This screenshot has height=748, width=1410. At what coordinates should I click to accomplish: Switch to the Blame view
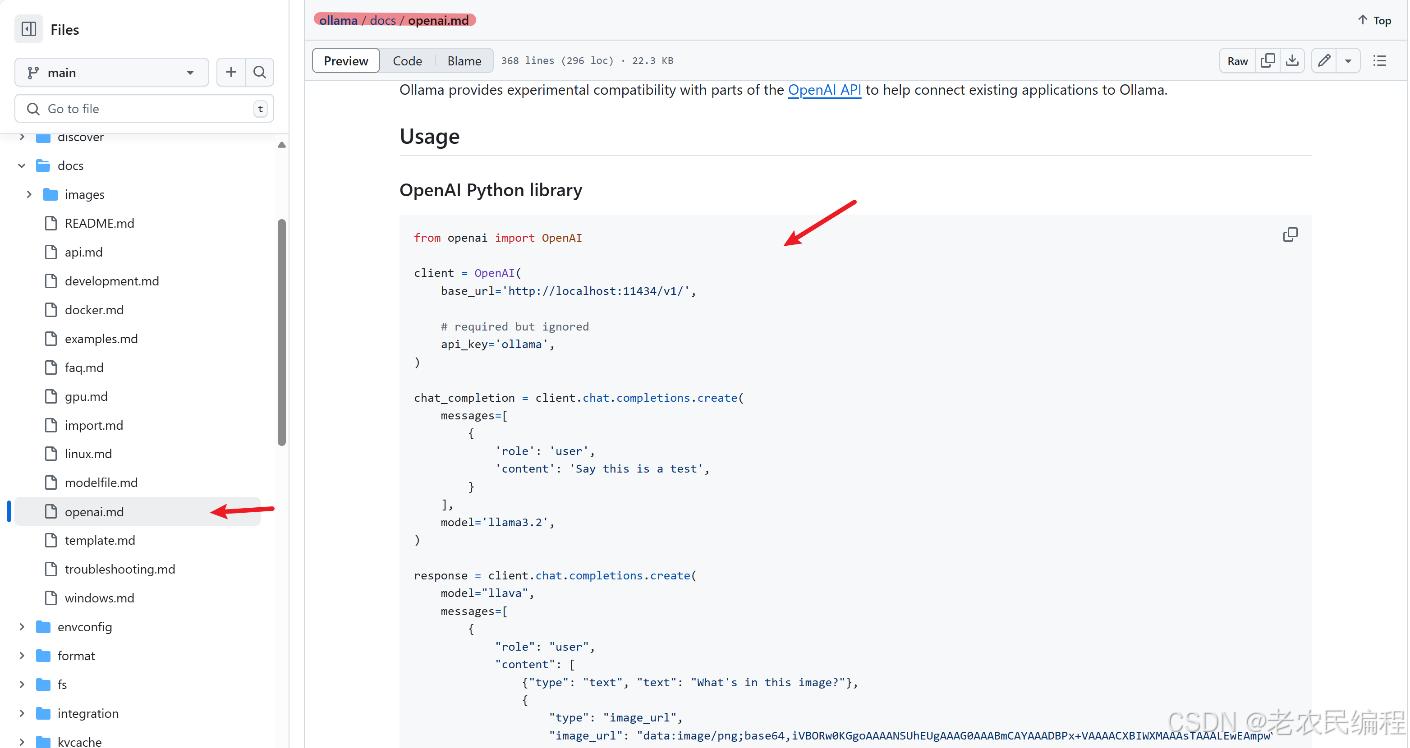(x=464, y=60)
